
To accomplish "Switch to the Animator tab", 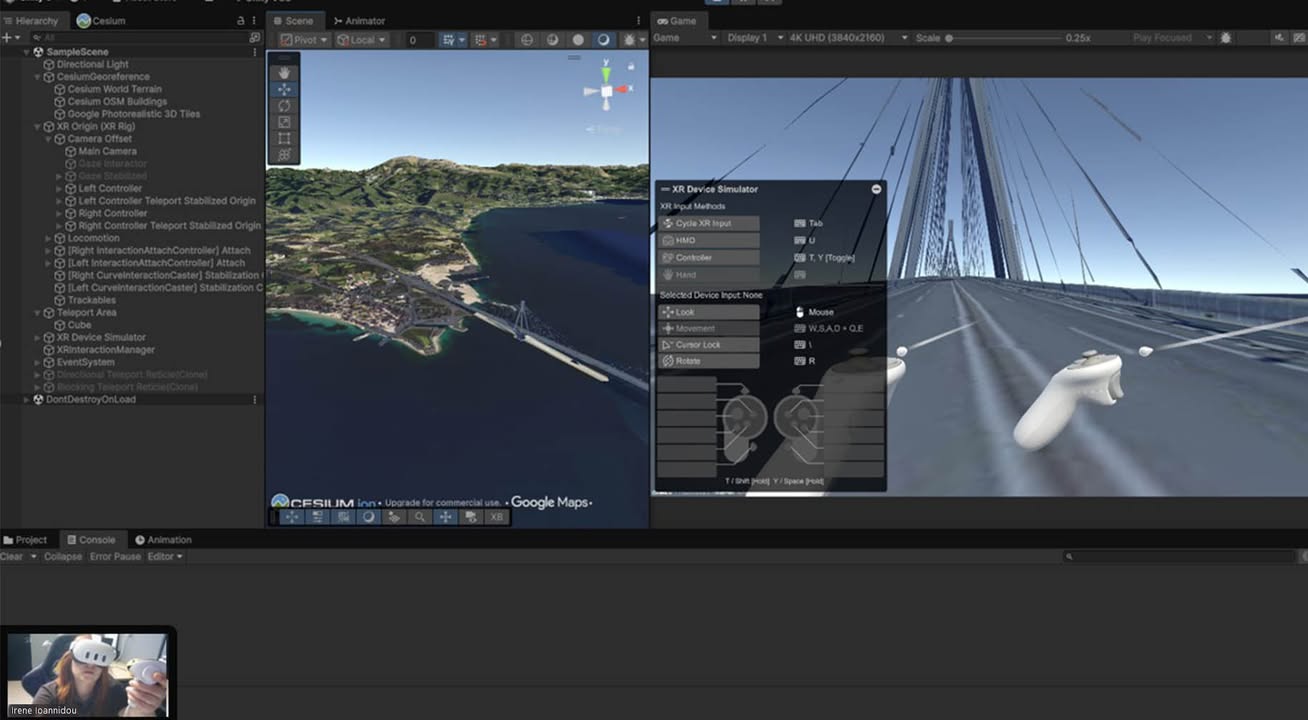I will 359,21.
